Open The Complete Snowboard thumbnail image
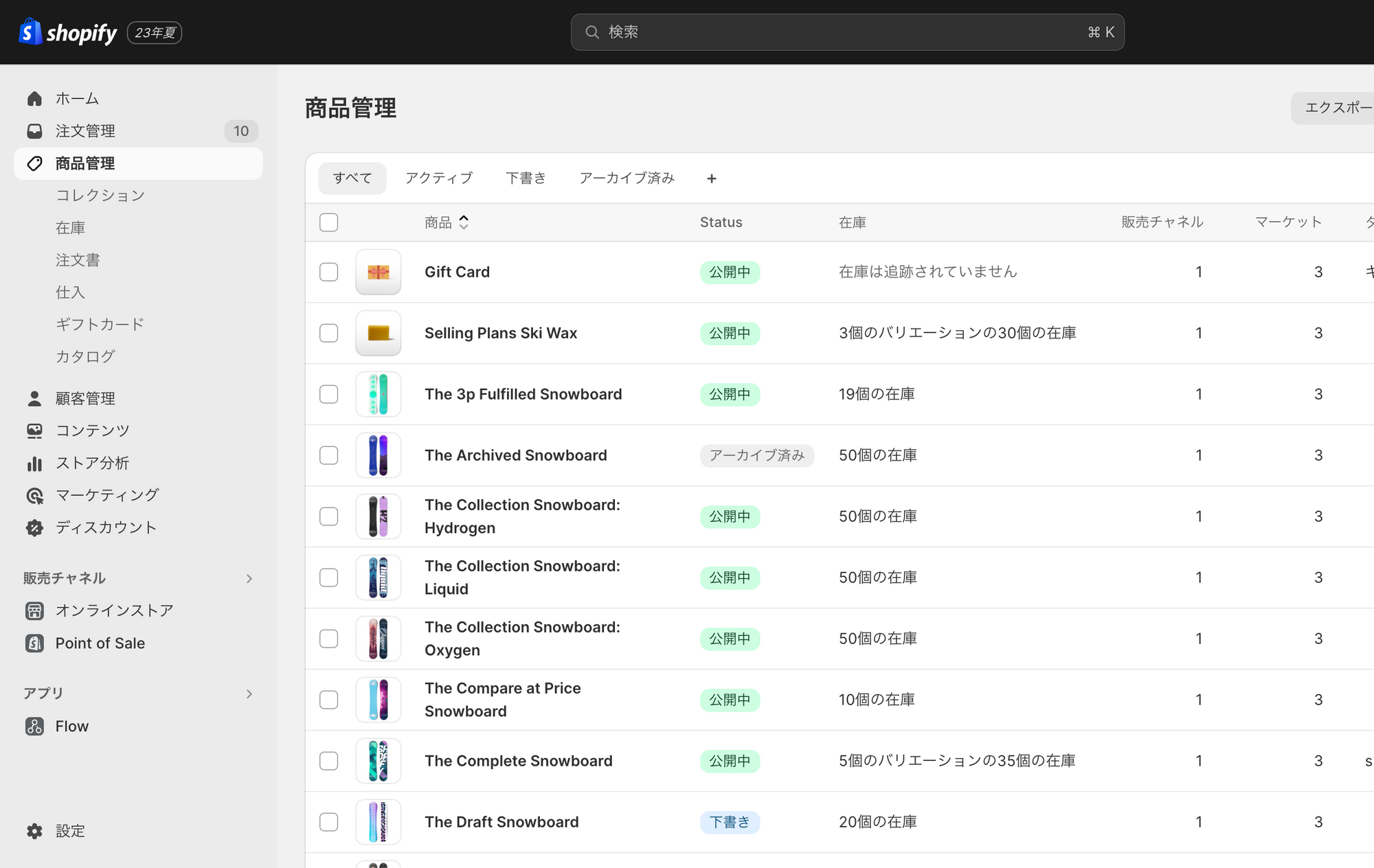Screen dimensions: 1374x868 379,761
